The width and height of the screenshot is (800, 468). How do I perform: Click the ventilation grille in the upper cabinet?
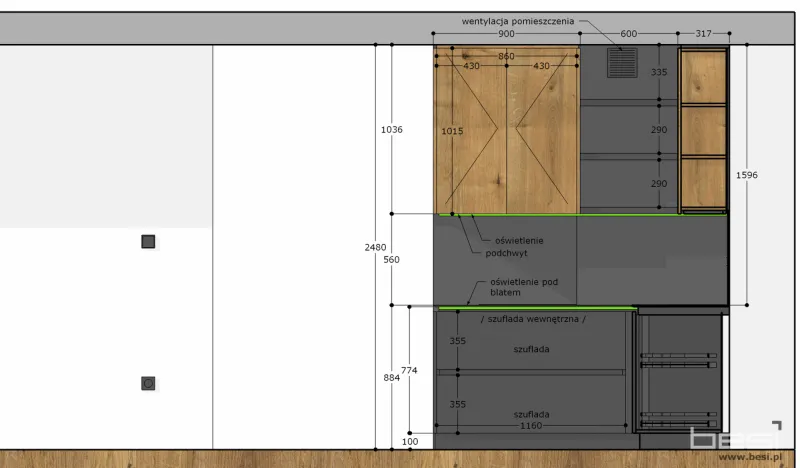click(x=622, y=63)
